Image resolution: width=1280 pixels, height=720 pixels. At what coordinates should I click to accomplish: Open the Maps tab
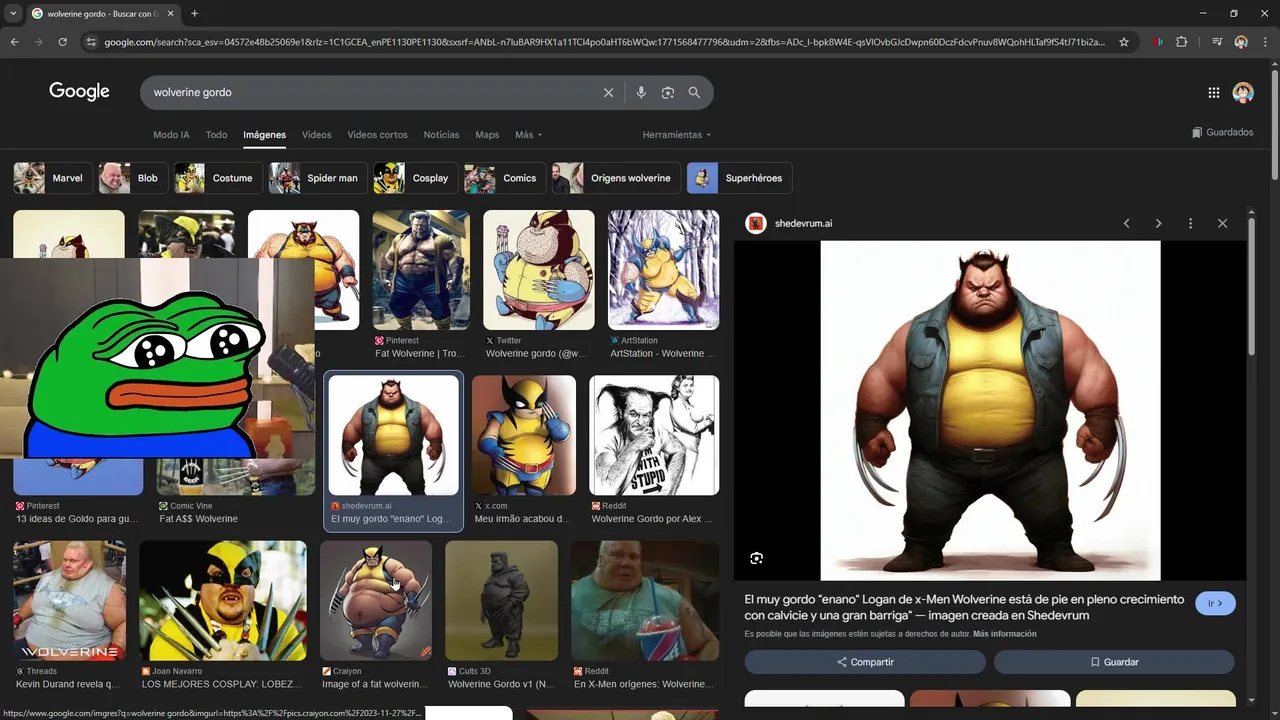pyautogui.click(x=487, y=135)
